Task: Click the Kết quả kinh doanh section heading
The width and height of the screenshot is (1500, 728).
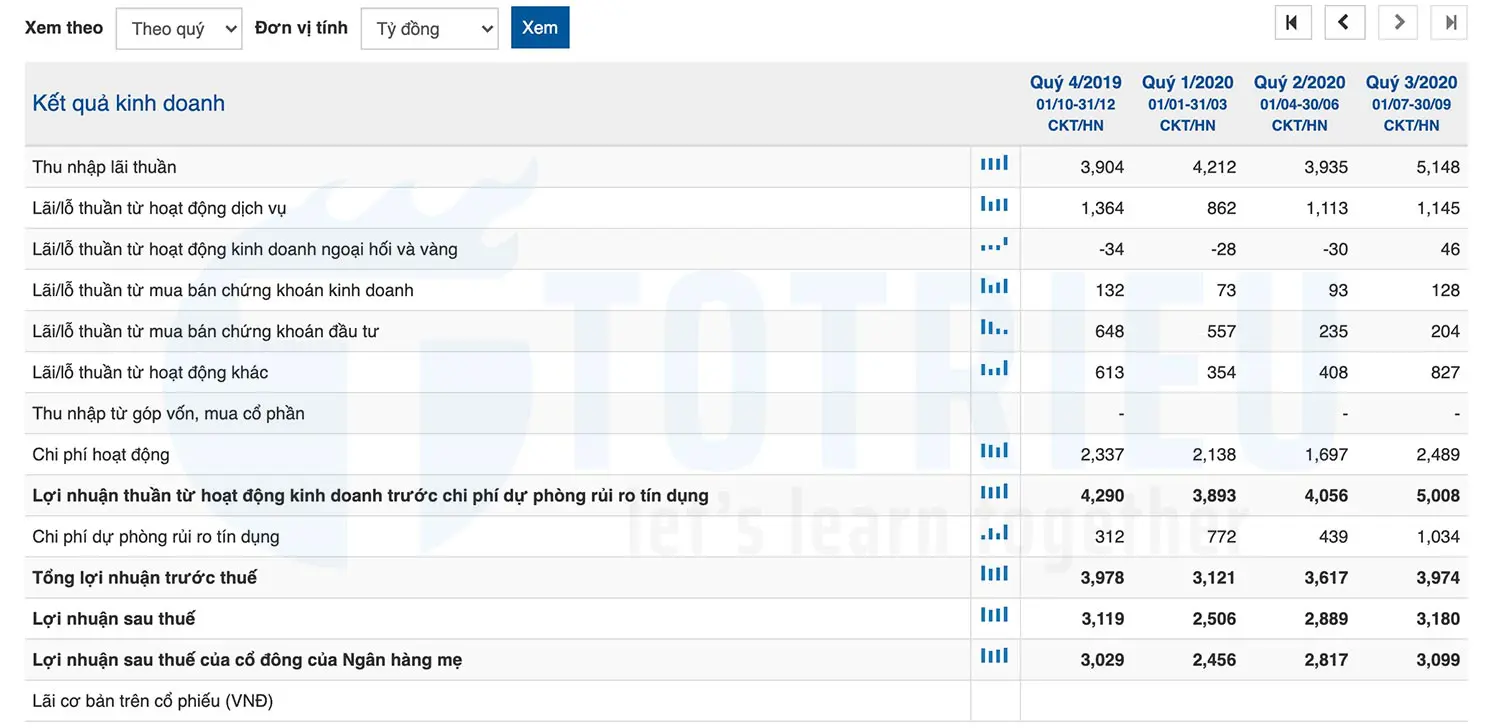Action: pos(128,103)
